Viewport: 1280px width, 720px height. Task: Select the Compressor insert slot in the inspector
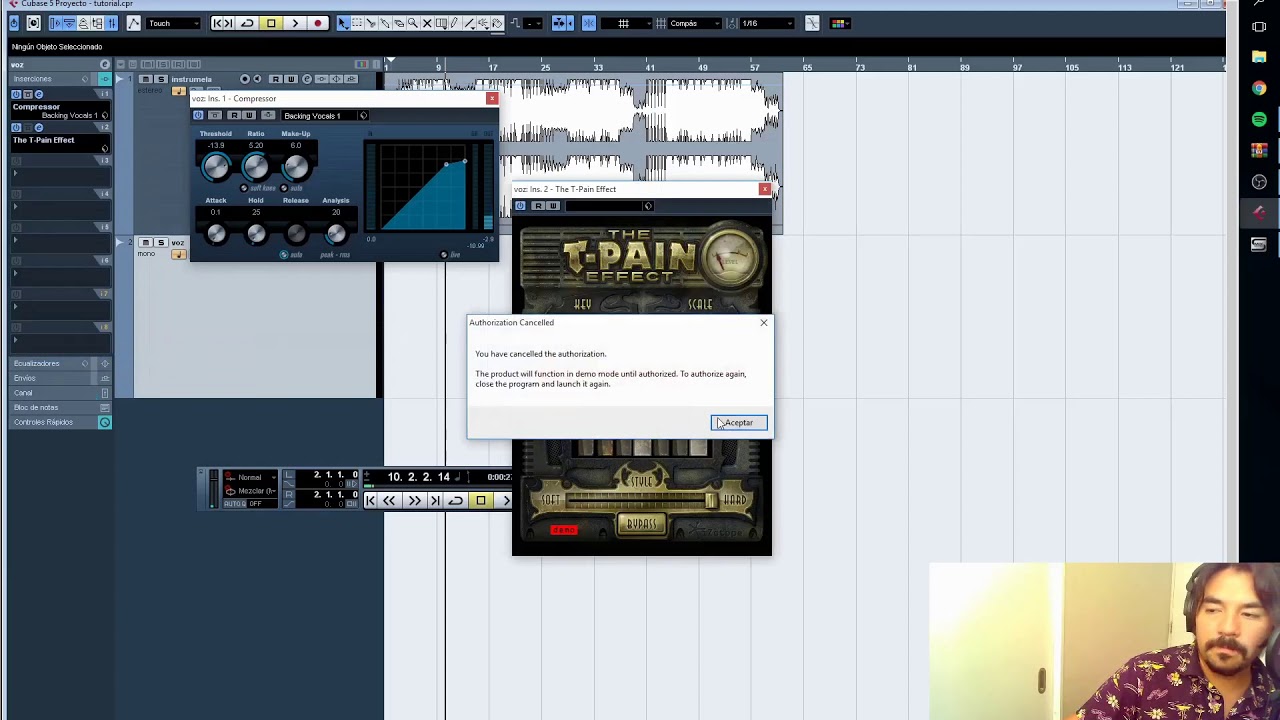tap(60, 110)
